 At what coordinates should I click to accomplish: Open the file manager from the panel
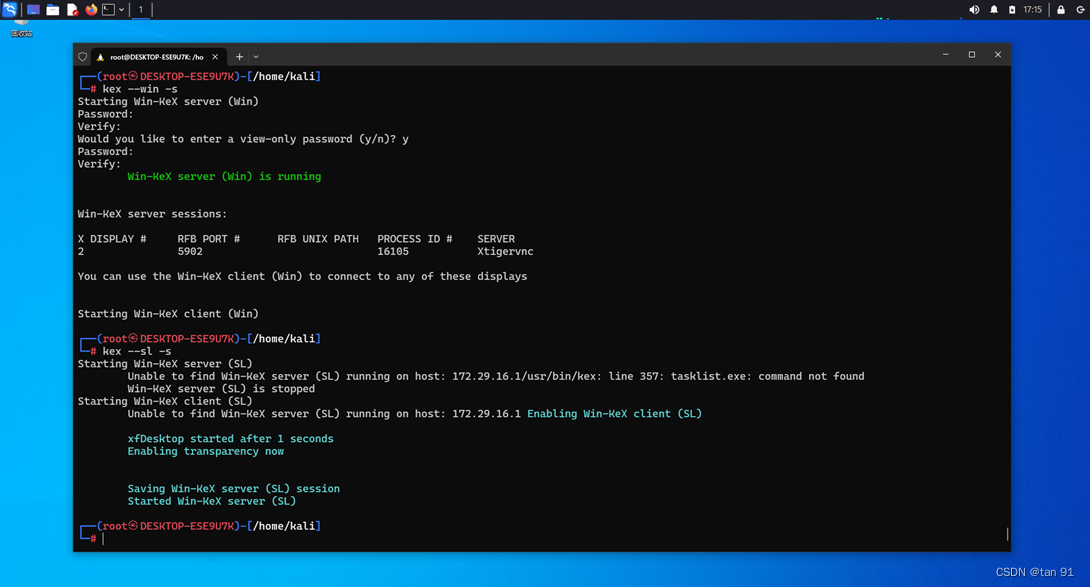pos(53,10)
